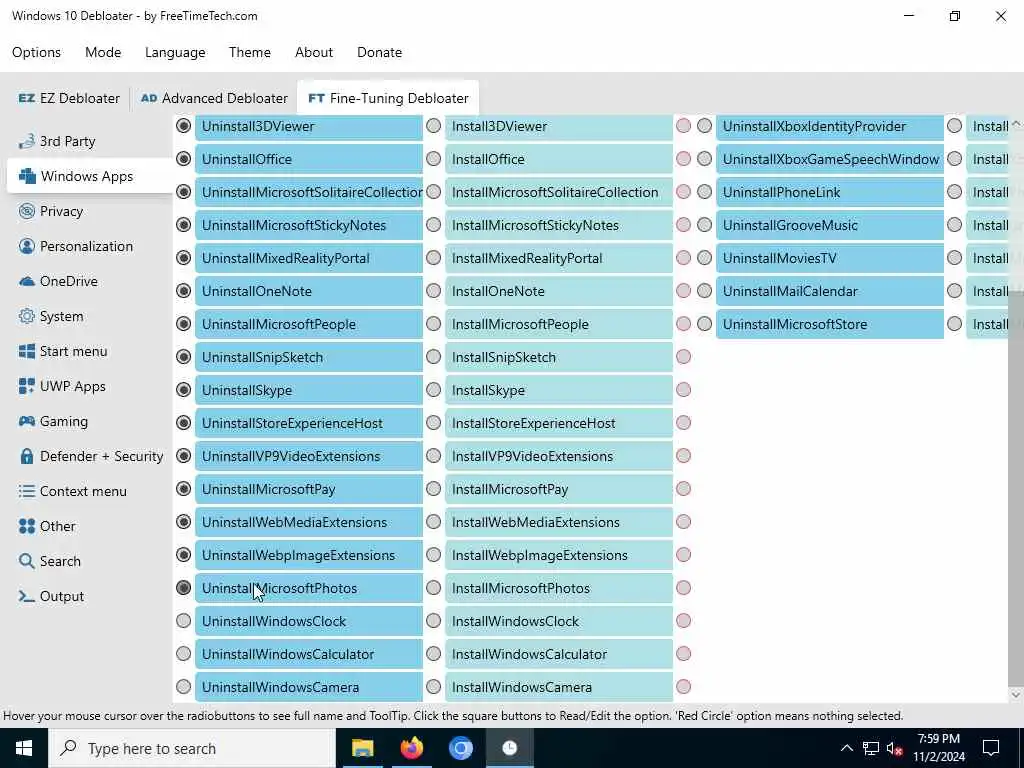Click the Type here to search box
Image resolution: width=1024 pixels, height=768 pixels.
click(191, 748)
